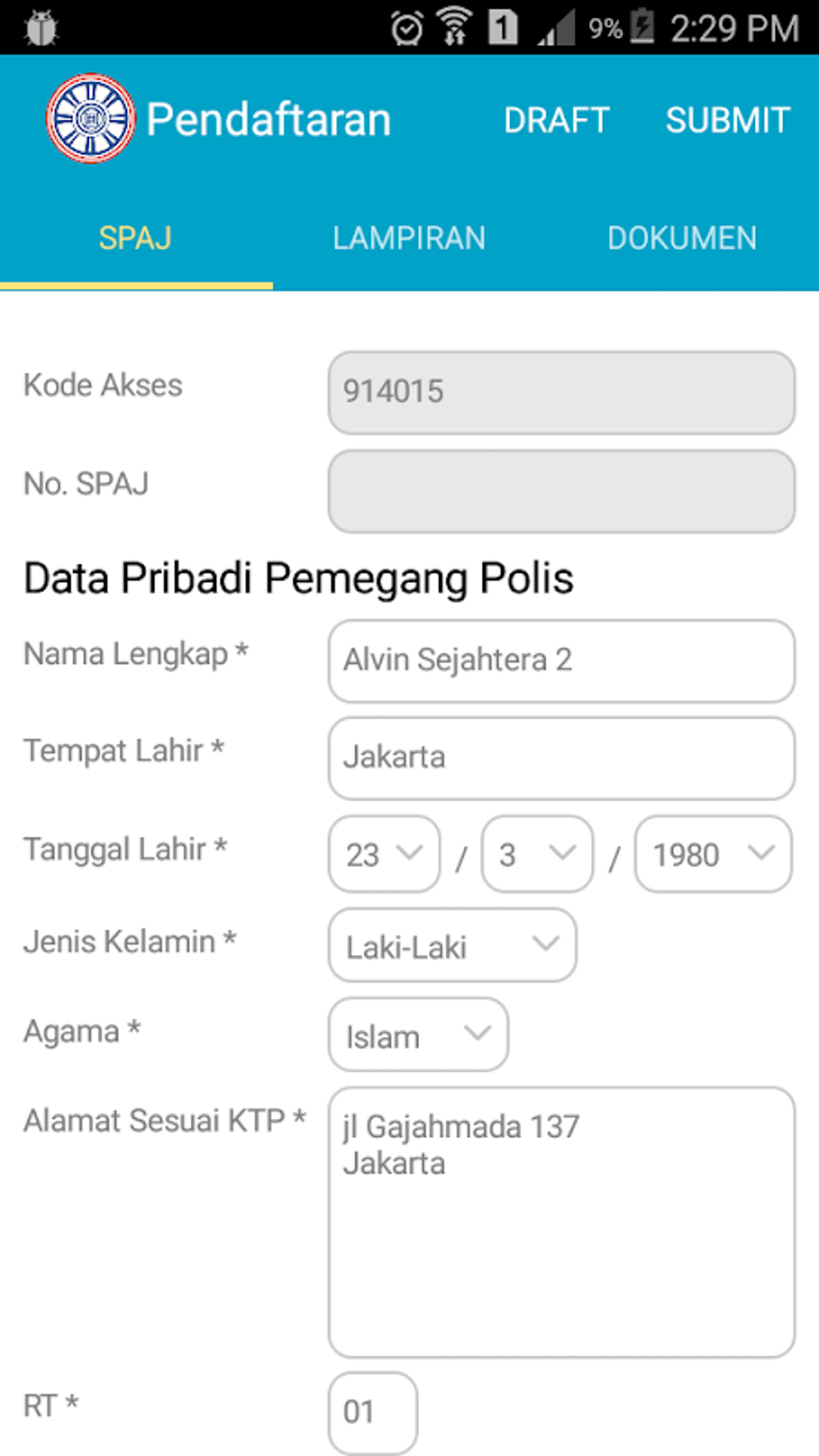The image size is (819, 1456).
Task: Tap the alarm clock status icon
Action: point(407,29)
